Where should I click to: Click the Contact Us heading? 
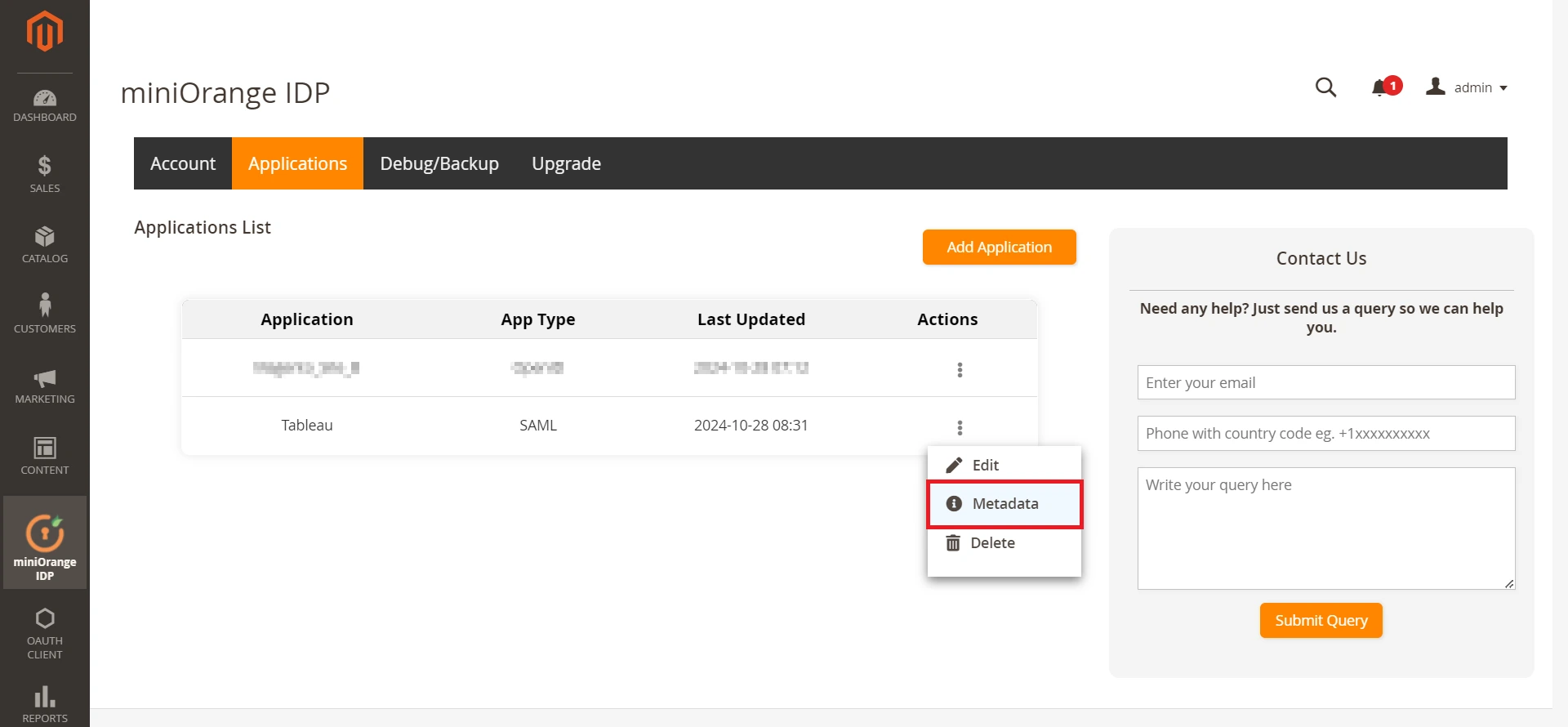click(1321, 258)
